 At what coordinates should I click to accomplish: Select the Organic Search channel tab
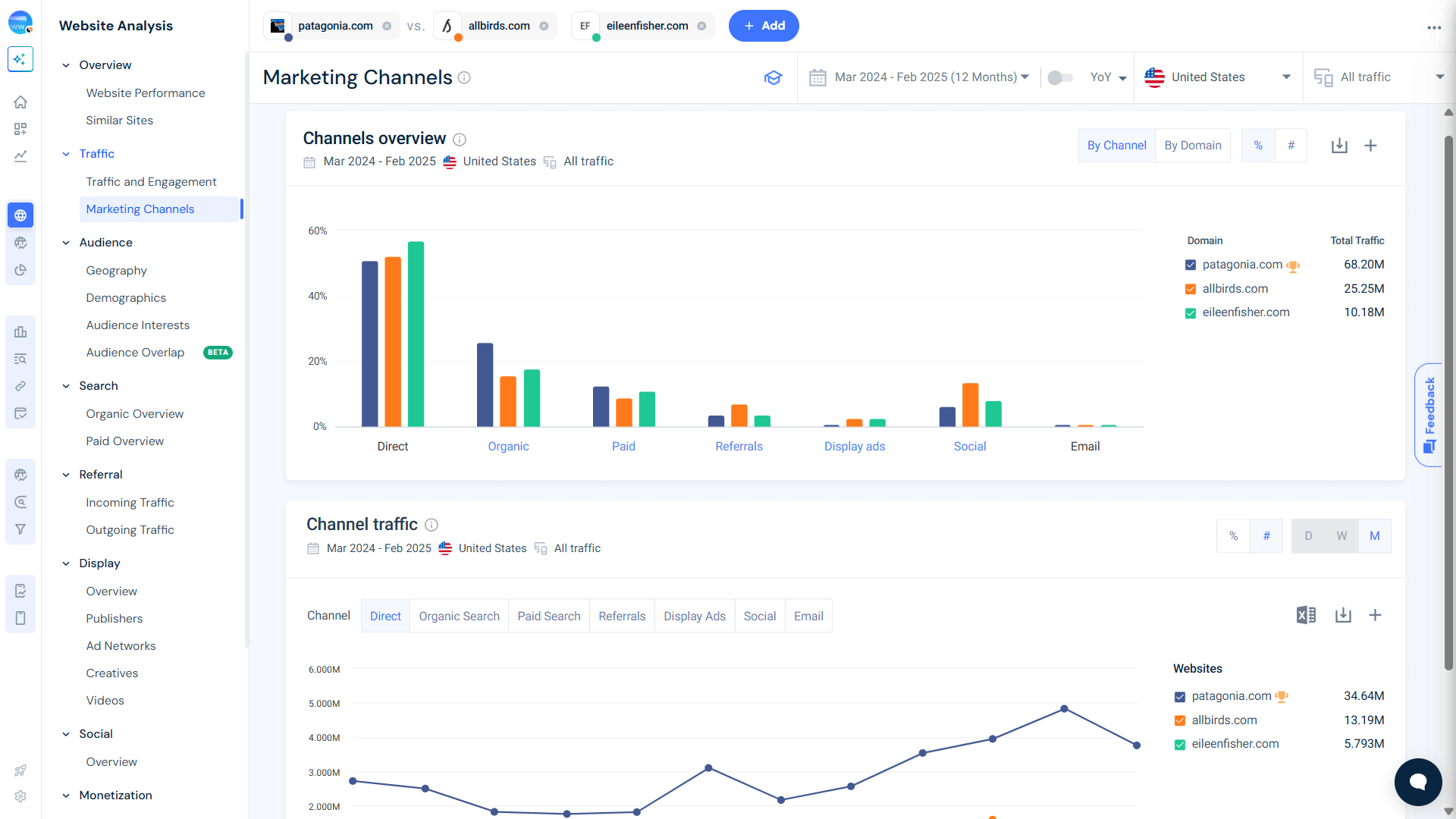pyautogui.click(x=459, y=616)
